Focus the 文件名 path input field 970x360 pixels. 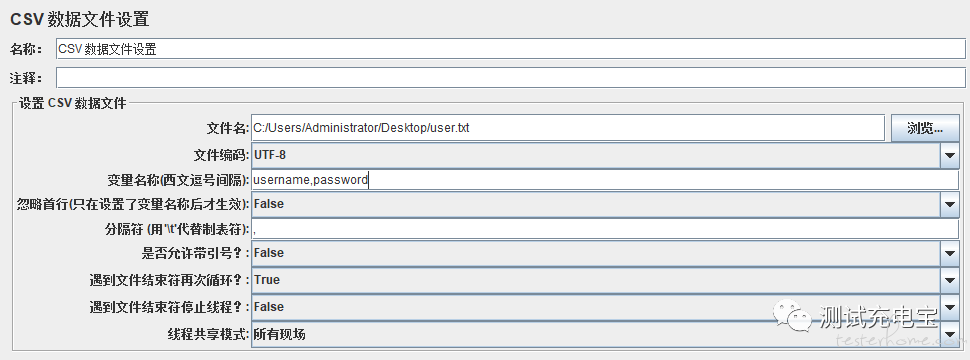(x=568, y=128)
